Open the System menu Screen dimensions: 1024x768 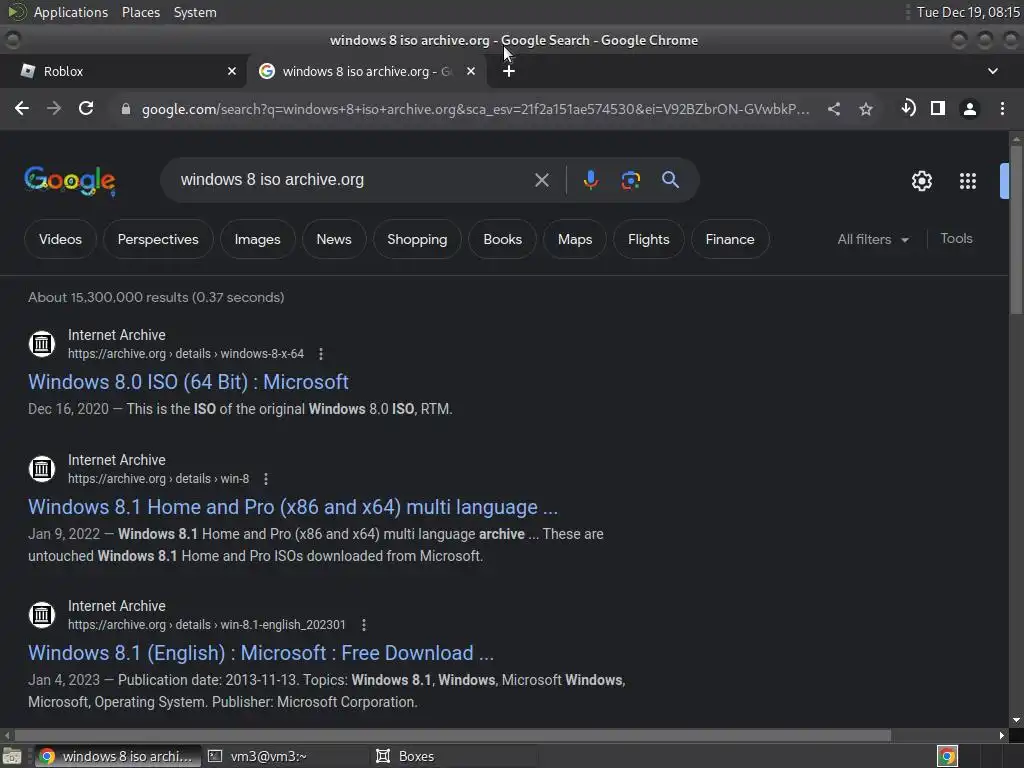(x=195, y=12)
